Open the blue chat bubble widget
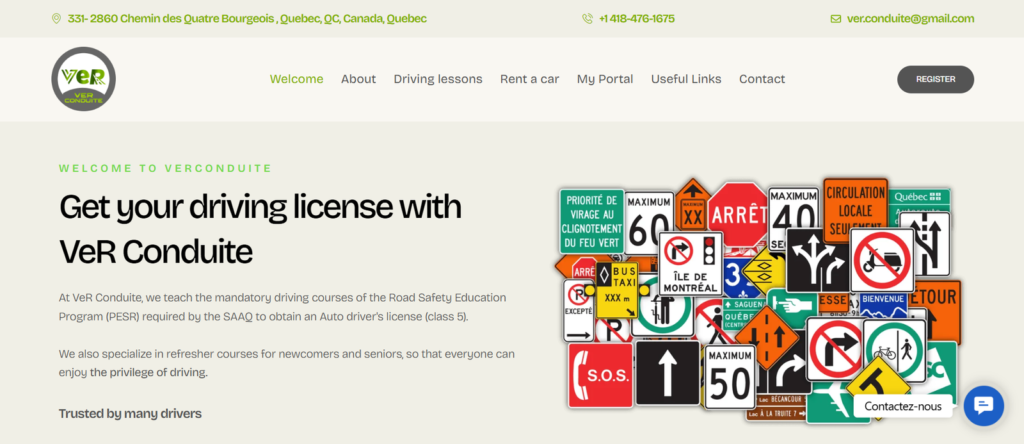 pos(984,405)
